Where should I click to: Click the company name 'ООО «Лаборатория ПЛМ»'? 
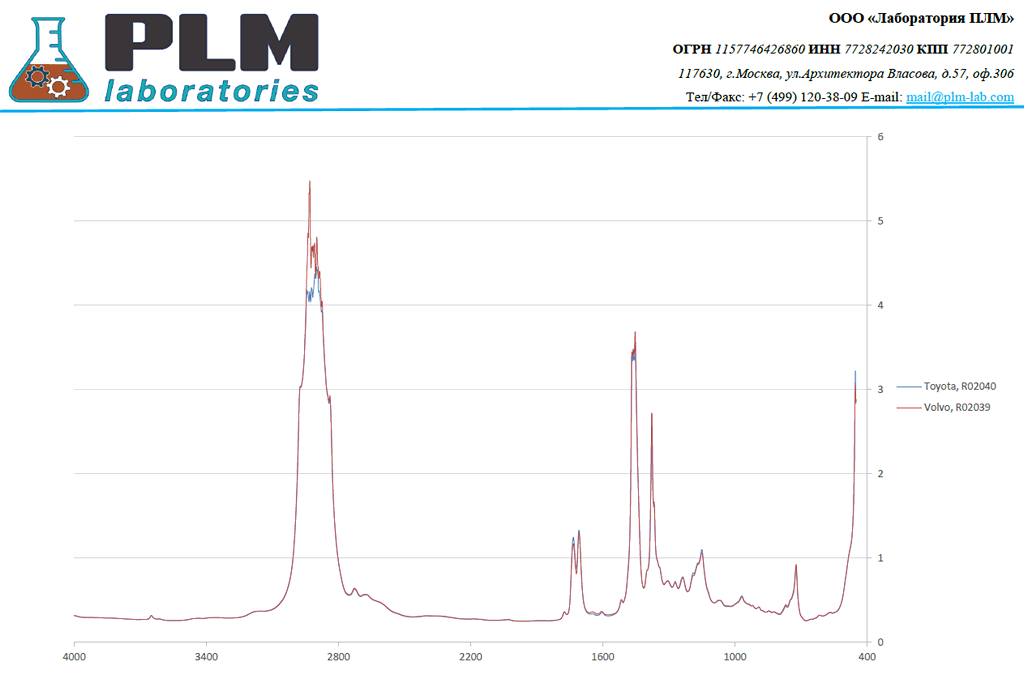pos(921,18)
